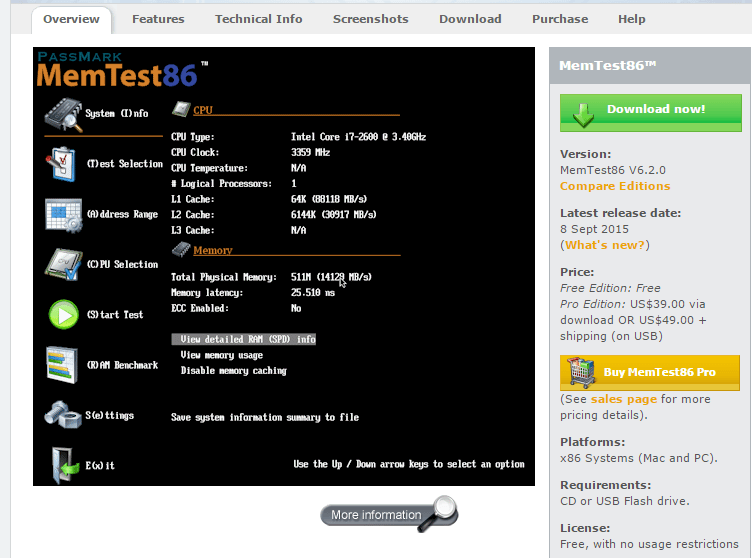Click the 3359 MHz CPU clock value

(310, 153)
